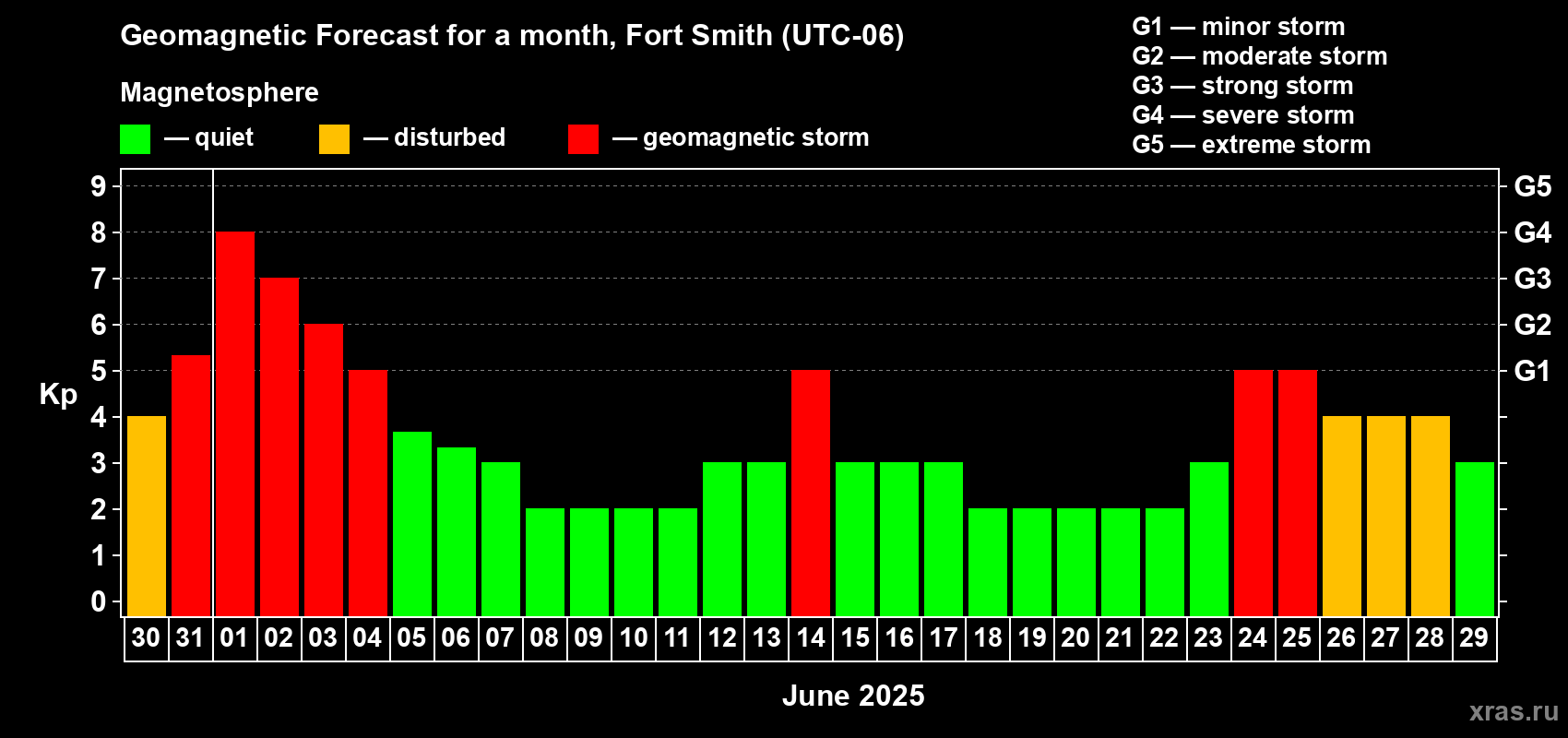
Task: Click the 'G3 — strong storm' legend line
Action: [1242, 86]
